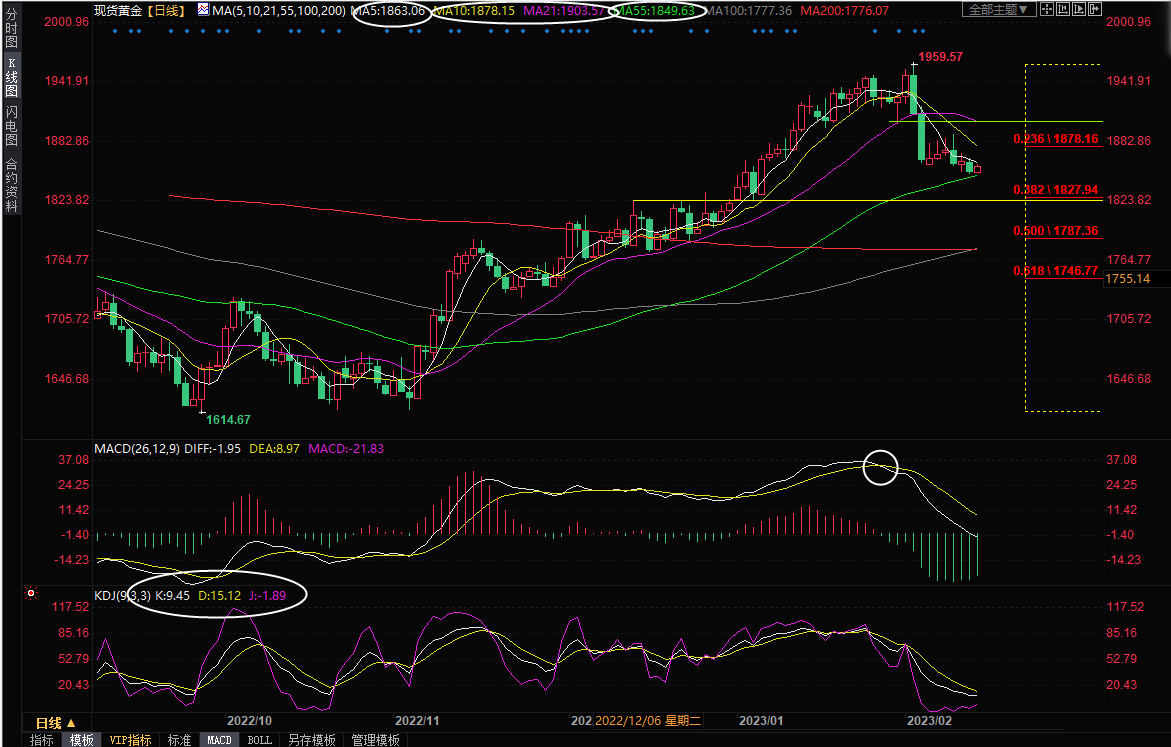Switch to the 标准 template
This screenshot has height=747, width=1171.
pyautogui.click(x=179, y=740)
